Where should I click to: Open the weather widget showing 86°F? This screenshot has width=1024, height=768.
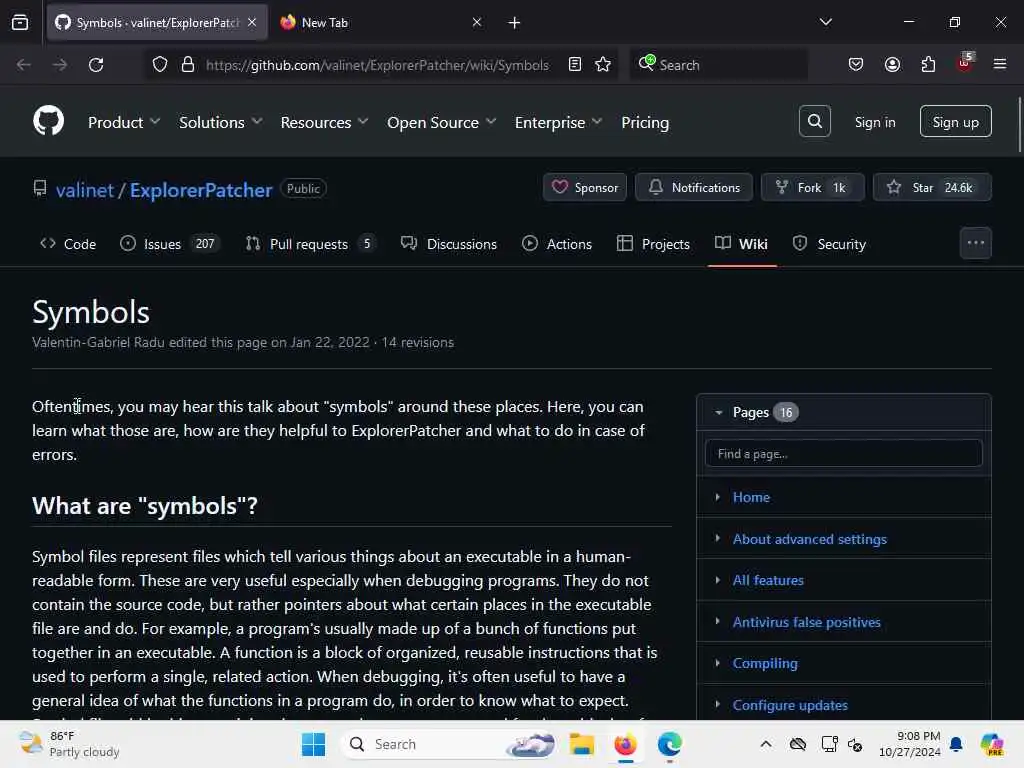[x=69, y=744]
